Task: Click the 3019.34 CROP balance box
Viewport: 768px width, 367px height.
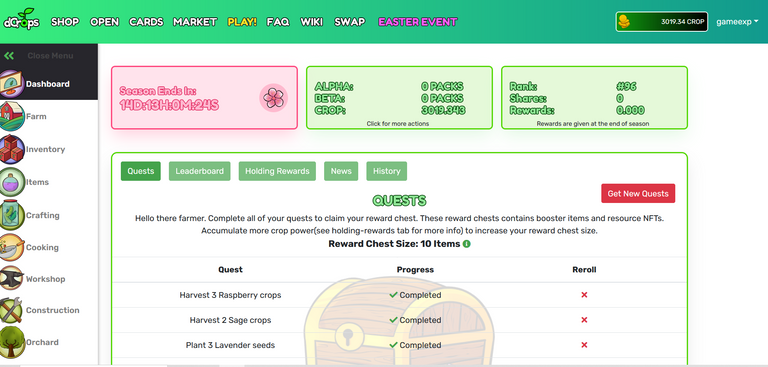Action: (662, 22)
